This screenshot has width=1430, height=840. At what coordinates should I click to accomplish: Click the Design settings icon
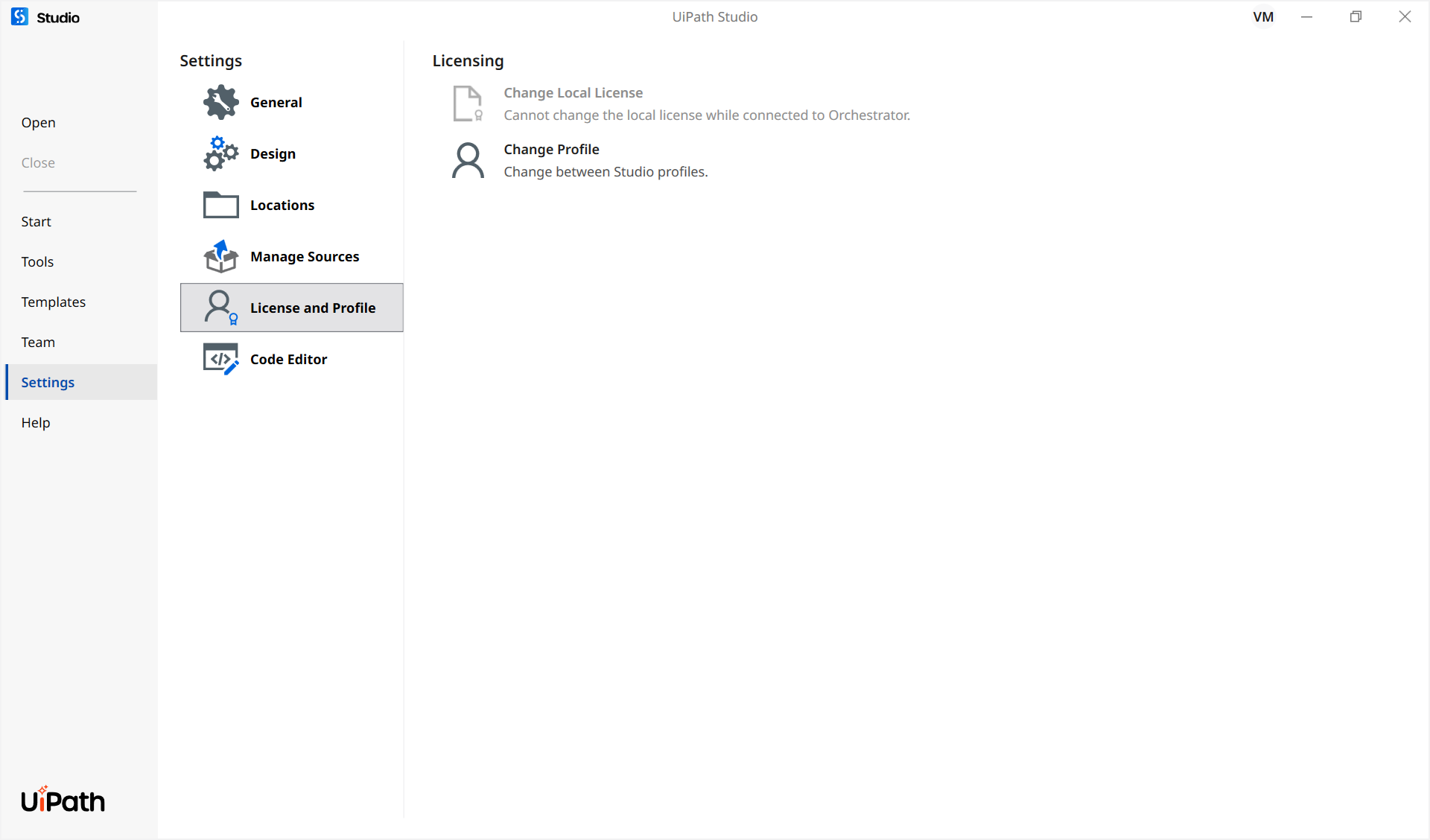pos(220,153)
